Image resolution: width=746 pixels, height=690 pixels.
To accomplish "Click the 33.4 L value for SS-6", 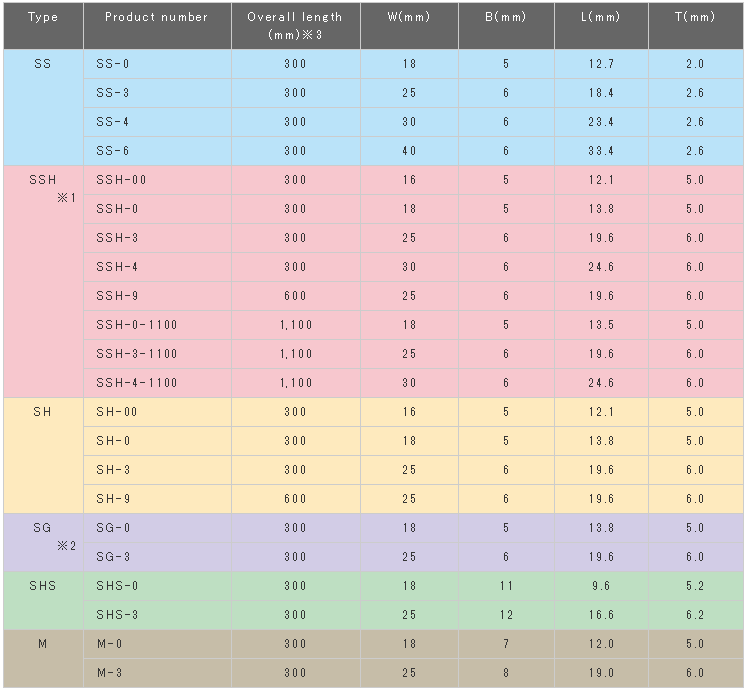I will tap(601, 151).
